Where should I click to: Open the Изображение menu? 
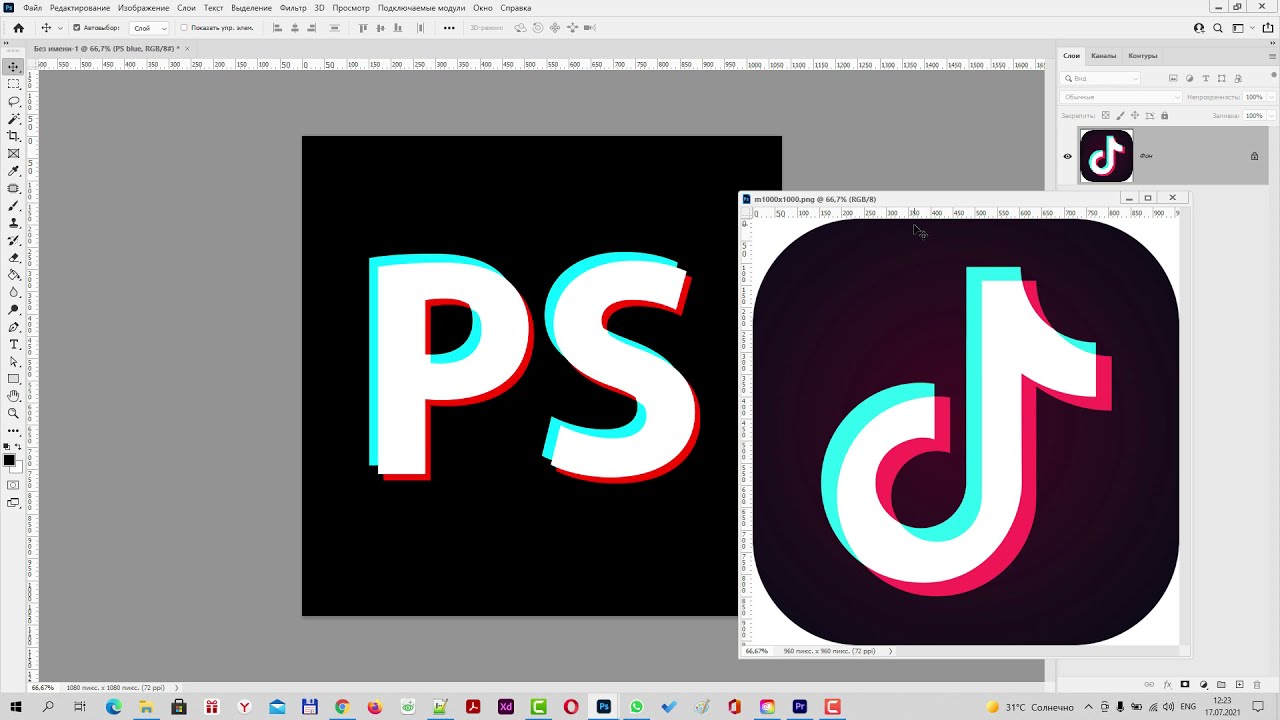tap(143, 8)
